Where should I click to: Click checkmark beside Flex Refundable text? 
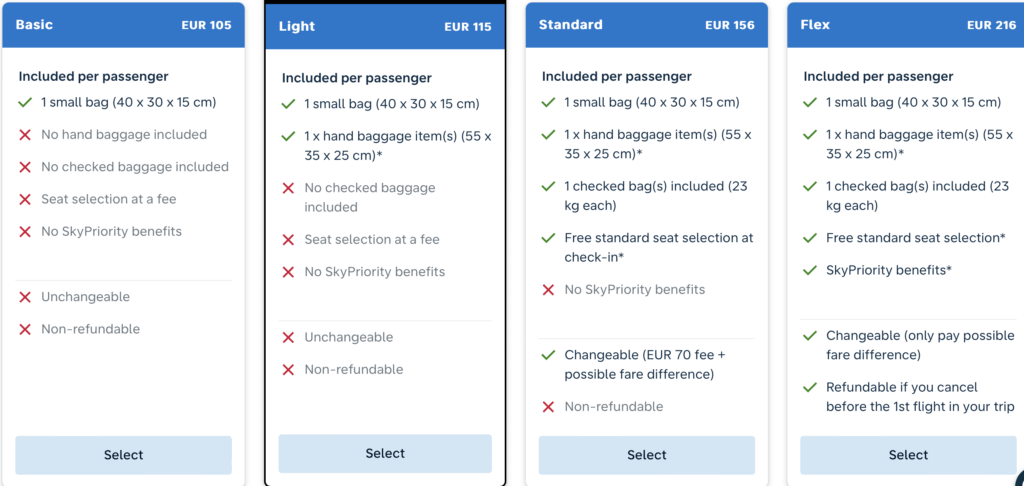point(810,387)
